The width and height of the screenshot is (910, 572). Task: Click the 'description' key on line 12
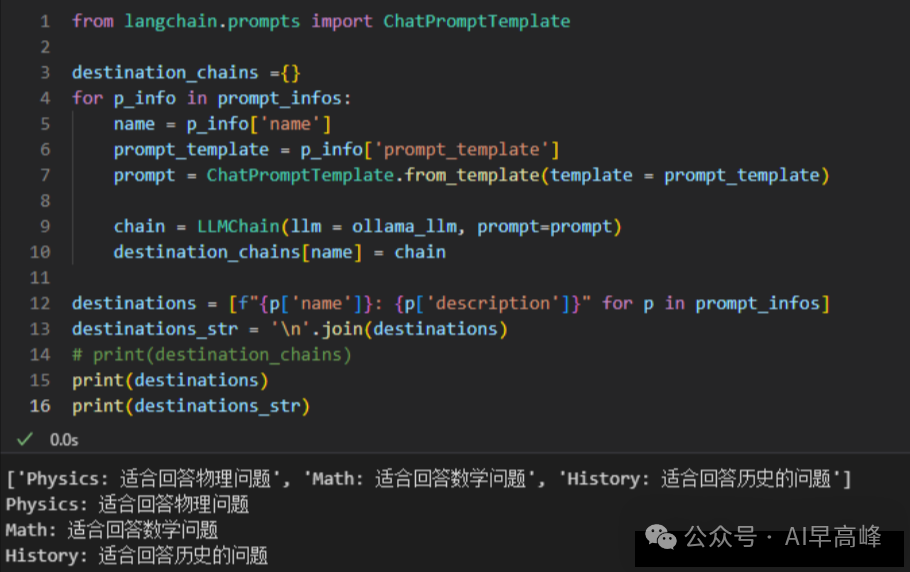[493, 303]
